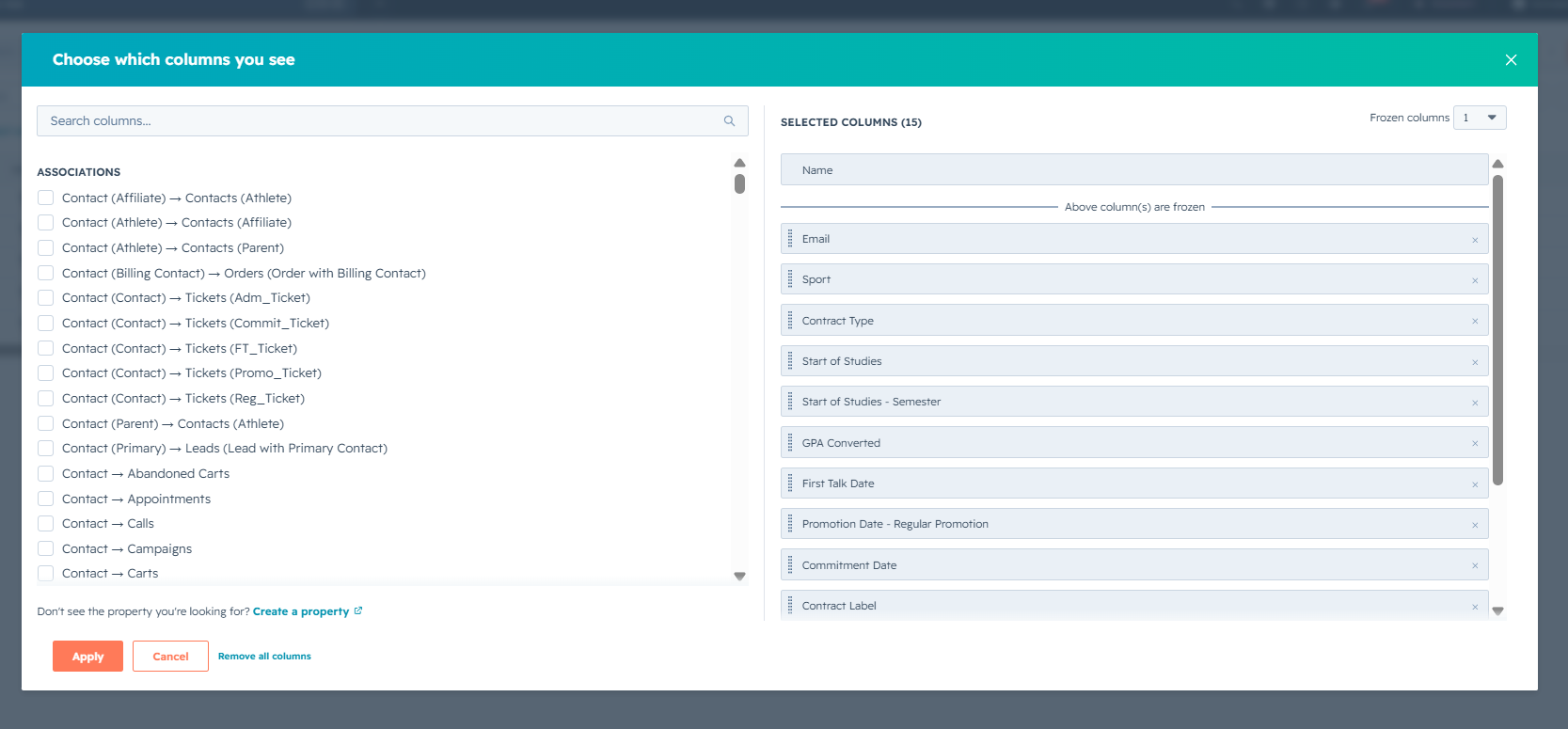The image size is (1568, 729).
Task: Click the selected columns scroll down arrow
Action: (1498, 610)
